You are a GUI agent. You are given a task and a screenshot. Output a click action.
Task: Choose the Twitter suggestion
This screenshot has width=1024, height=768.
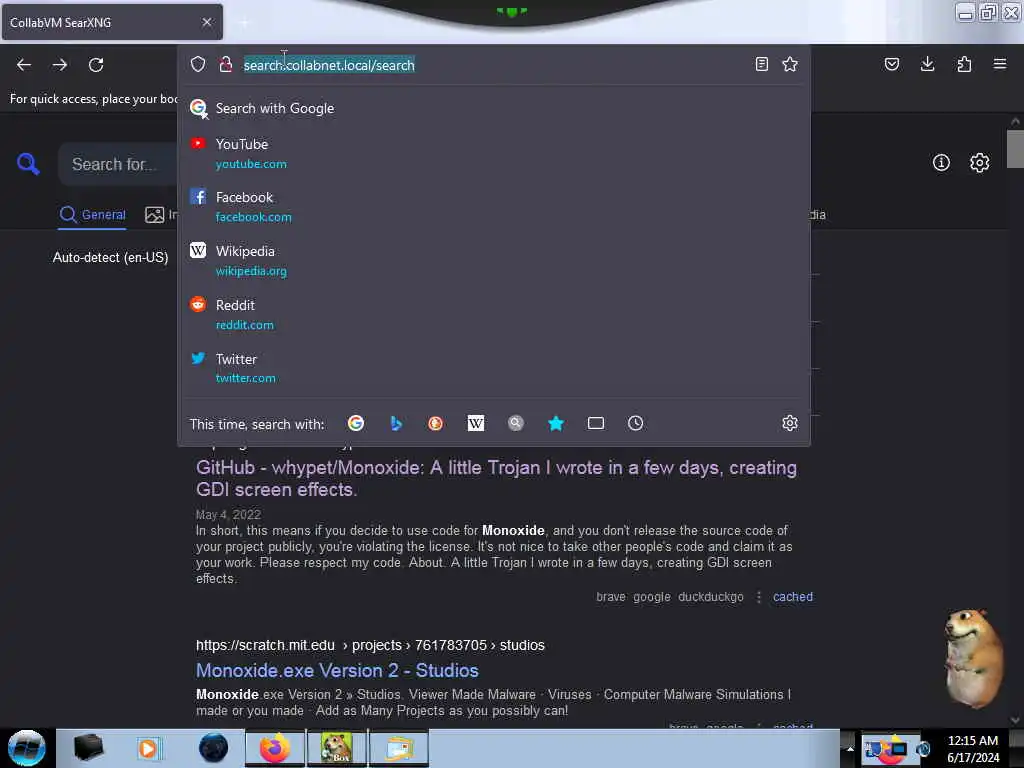494,368
